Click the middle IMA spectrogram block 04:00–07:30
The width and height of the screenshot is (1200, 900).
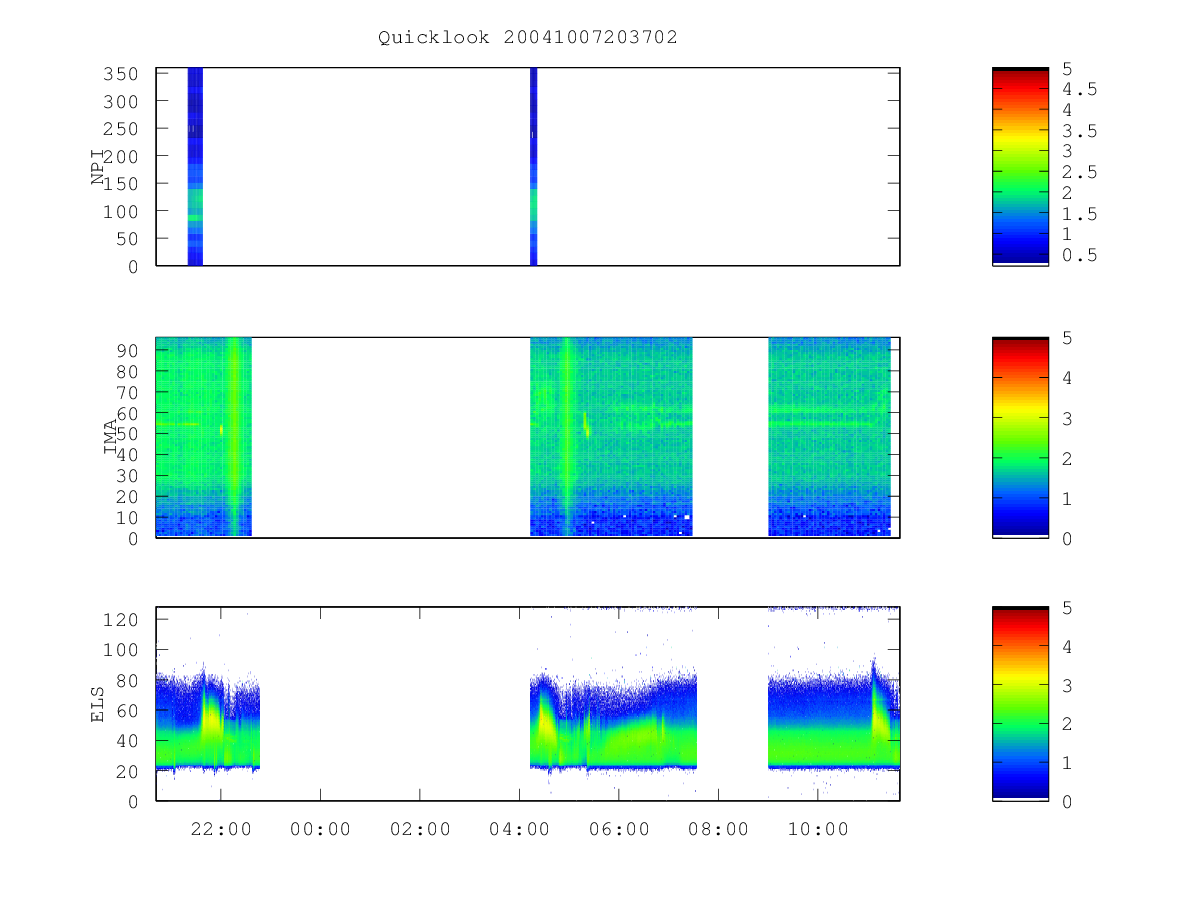[x=611, y=437]
